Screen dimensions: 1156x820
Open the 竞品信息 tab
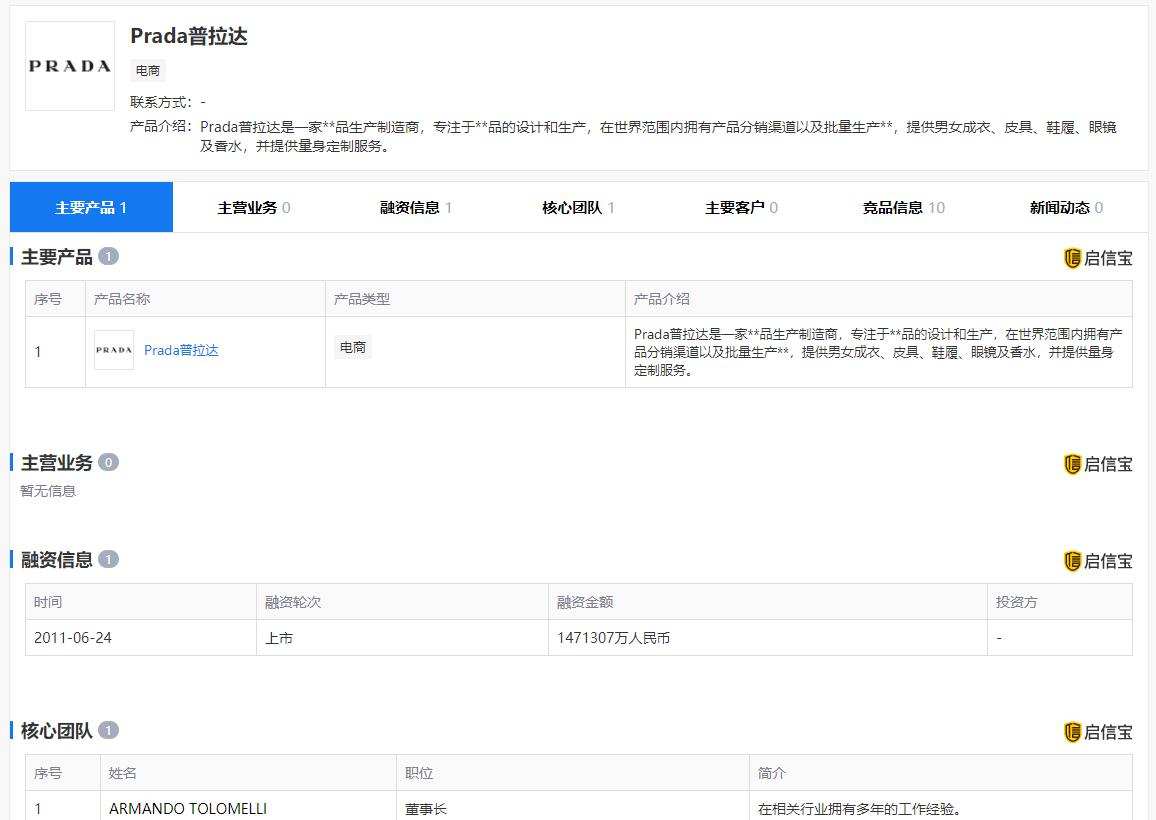point(903,208)
